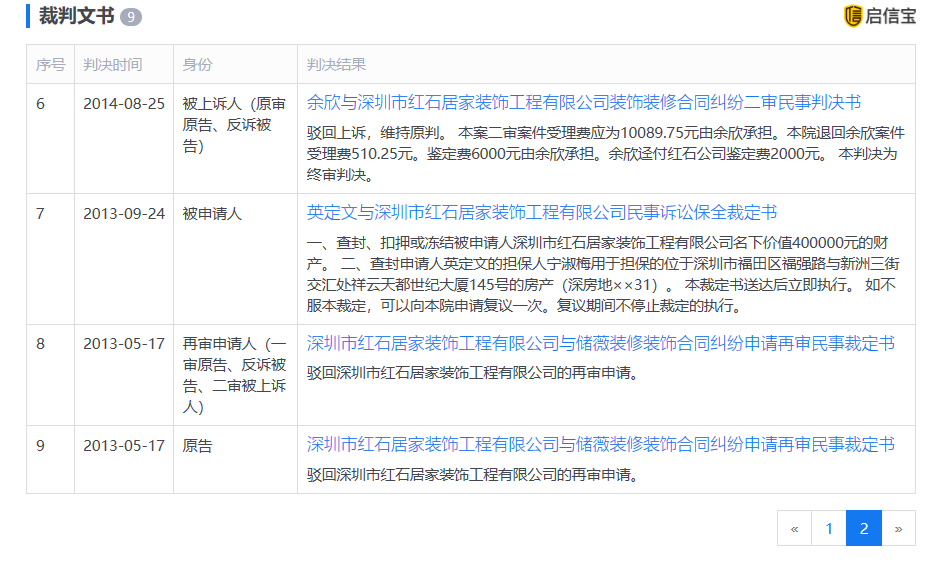The width and height of the screenshot is (935, 565).
Task: Click the 原告 identity cell in row 9
Action: pos(197,446)
